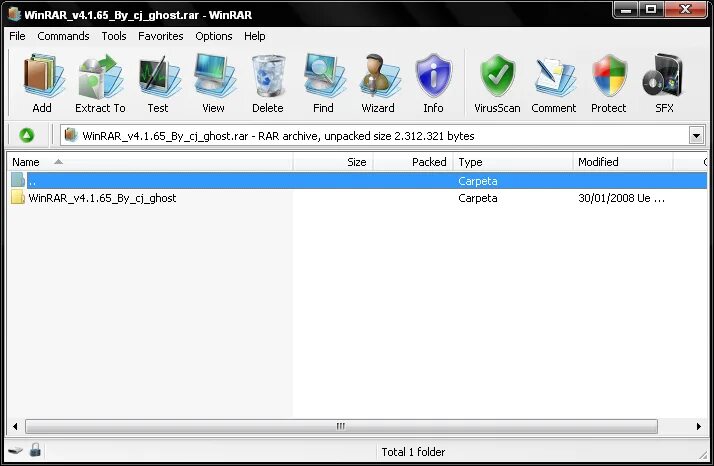Sort by Name column header
714x466 pixels.
(x=150, y=162)
